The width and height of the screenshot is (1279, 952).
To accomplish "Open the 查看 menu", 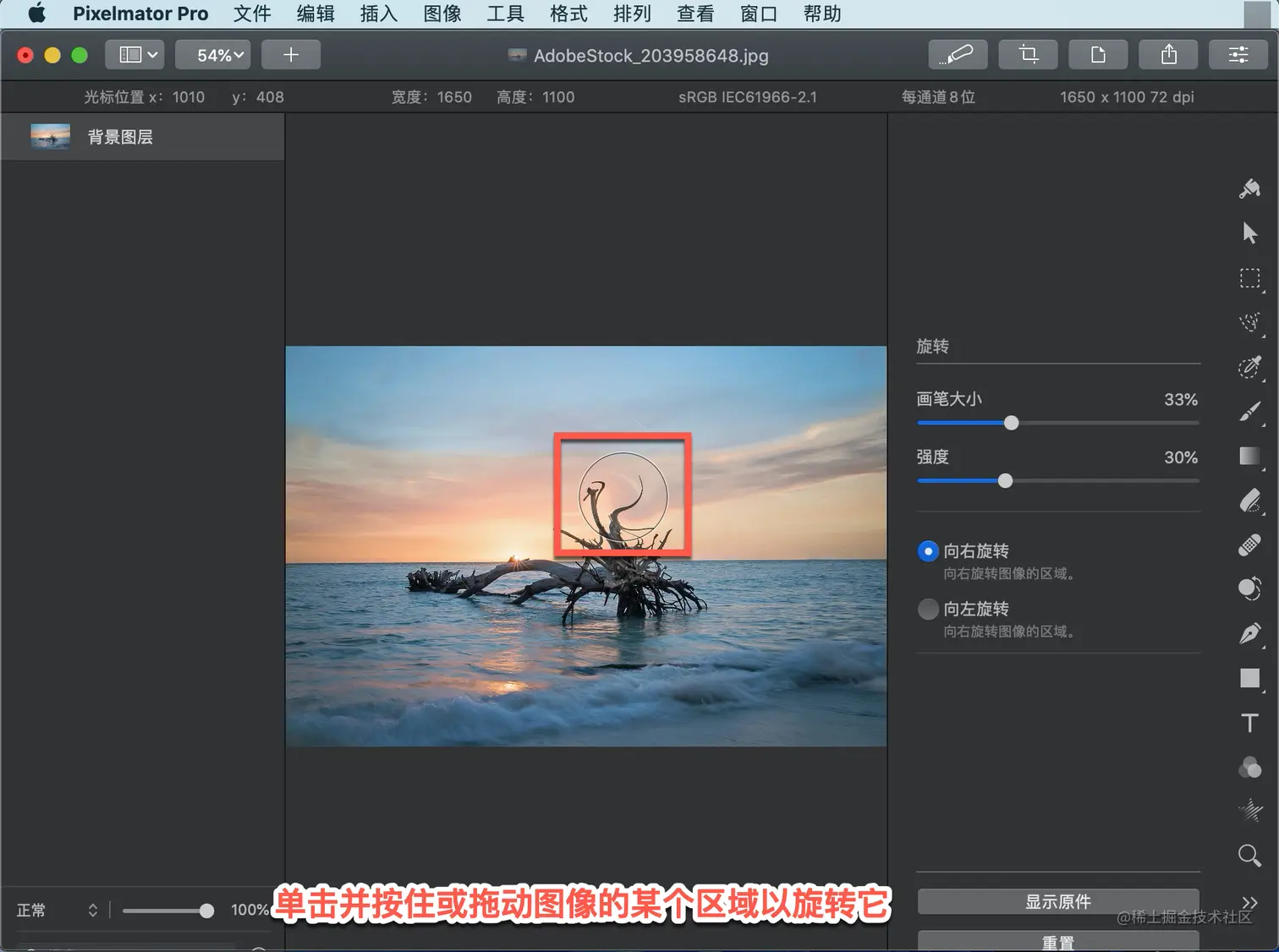I will (695, 14).
